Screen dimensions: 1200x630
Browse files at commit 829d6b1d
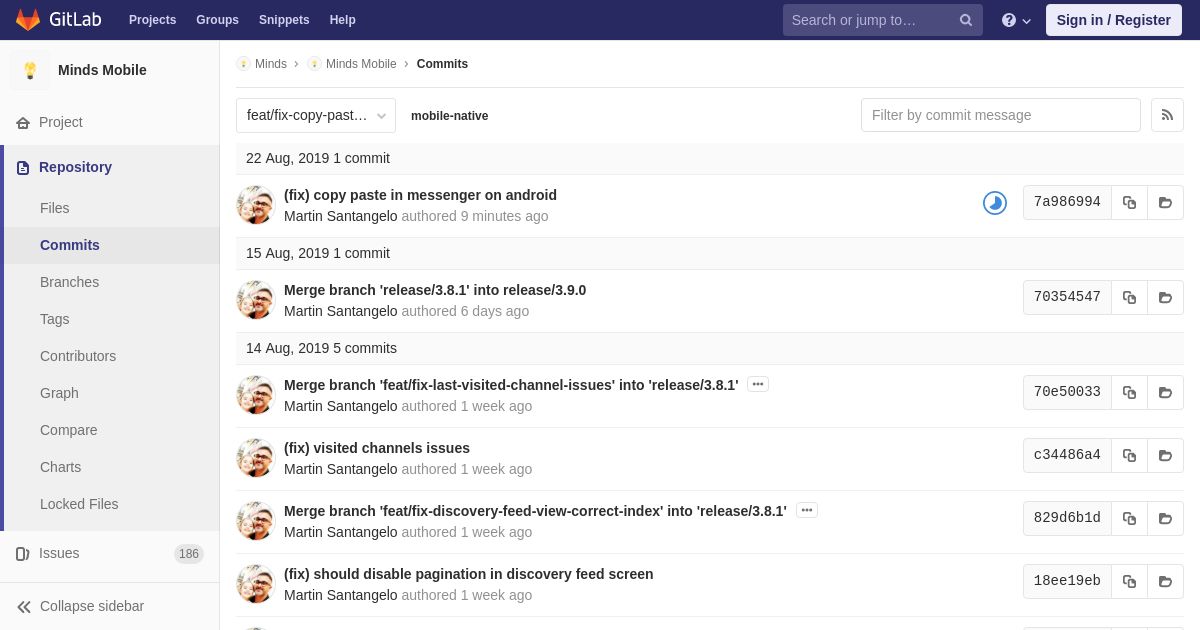pyautogui.click(x=1165, y=518)
